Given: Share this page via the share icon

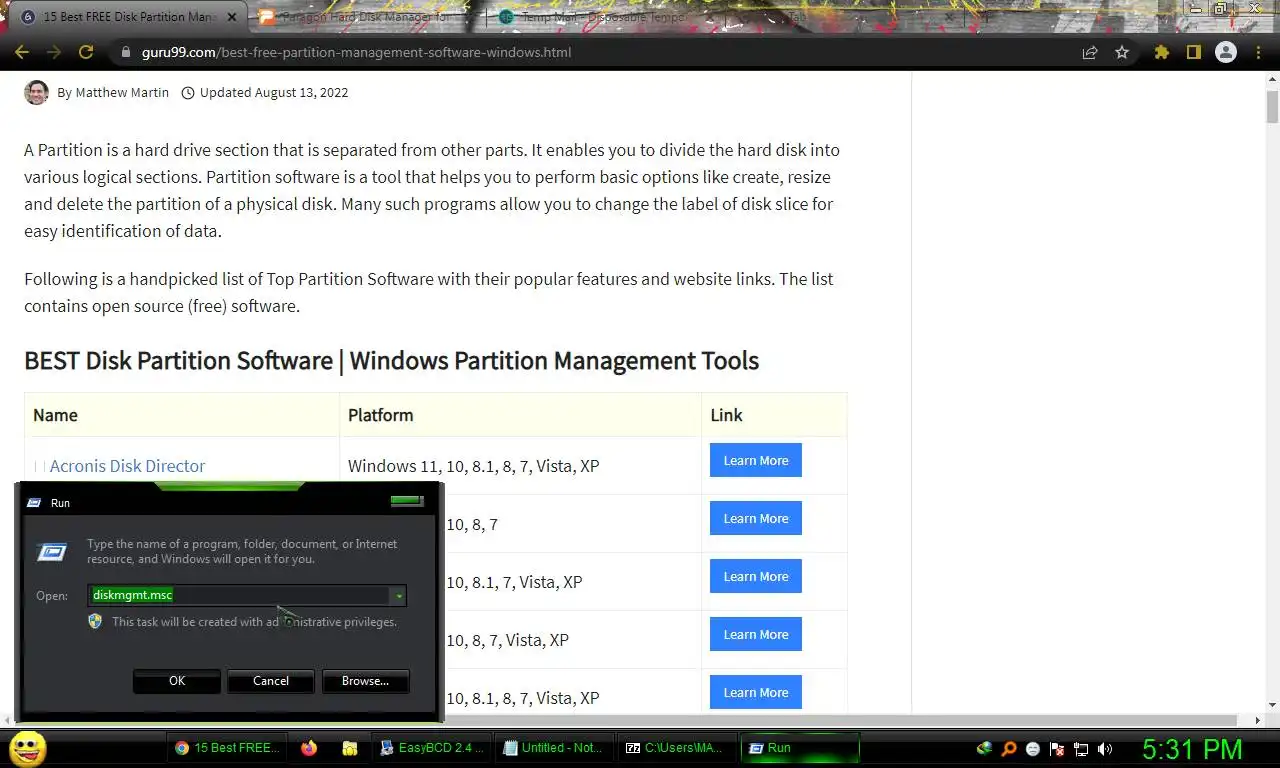Looking at the screenshot, I should pos(1090,52).
